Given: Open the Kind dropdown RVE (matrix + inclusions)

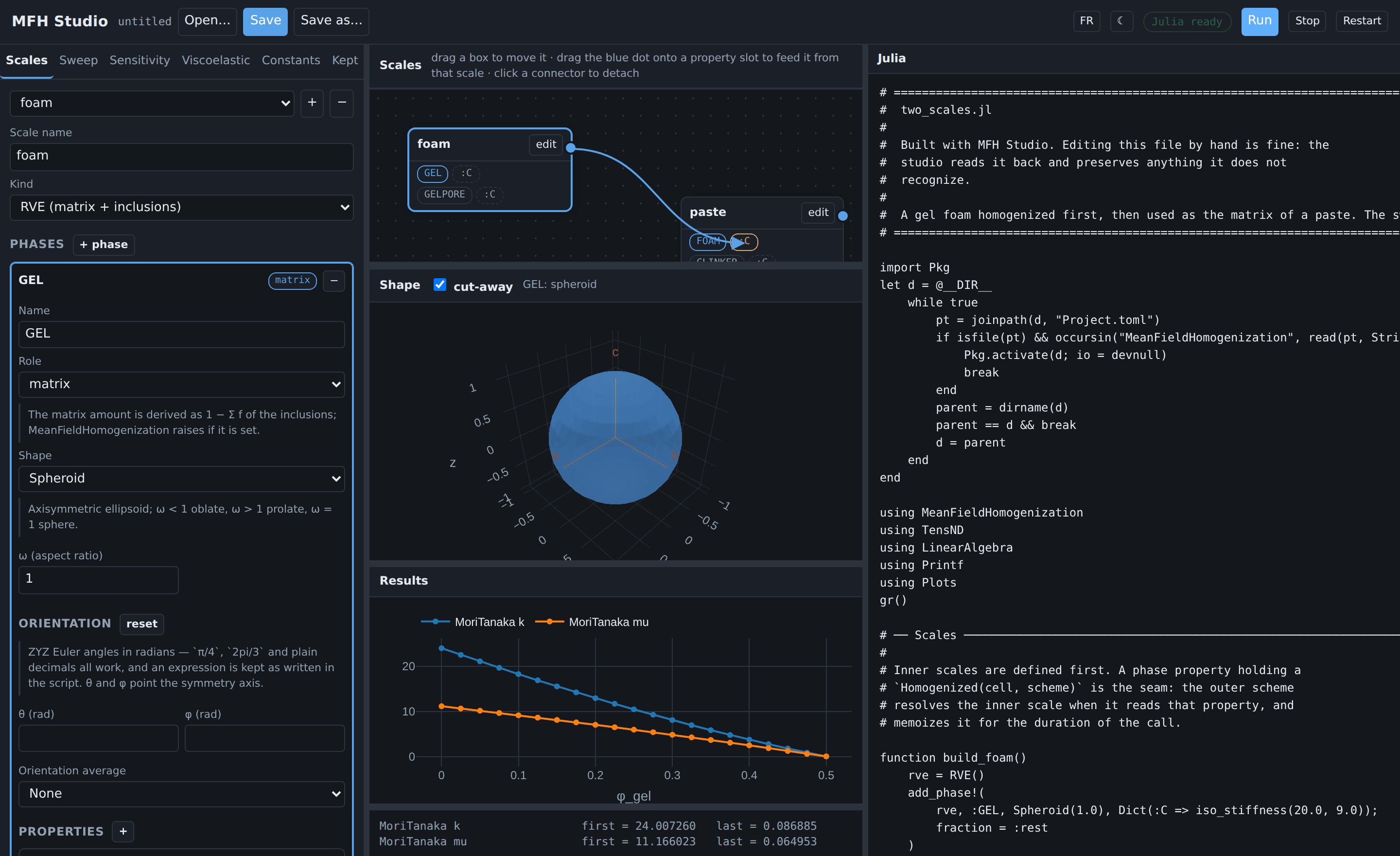Looking at the screenshot, I should coord(181,207).
